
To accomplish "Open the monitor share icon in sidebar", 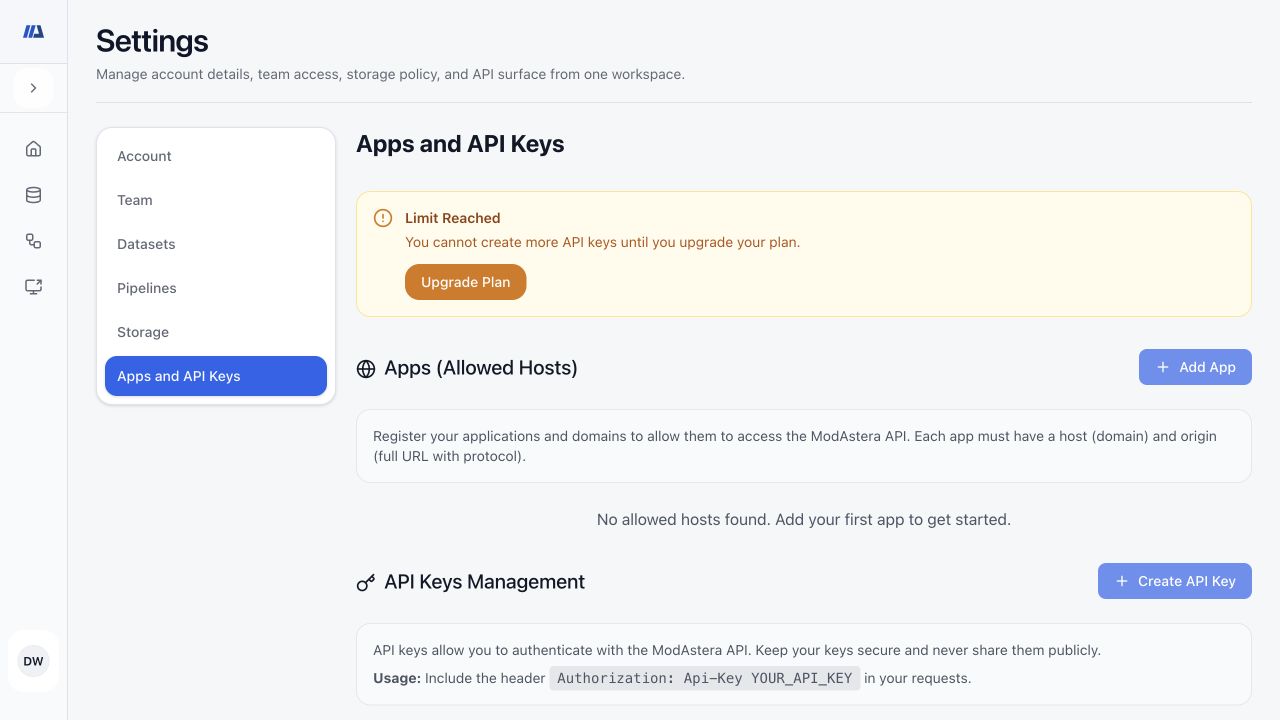I will pyautogui.click(x=33, y=287).
